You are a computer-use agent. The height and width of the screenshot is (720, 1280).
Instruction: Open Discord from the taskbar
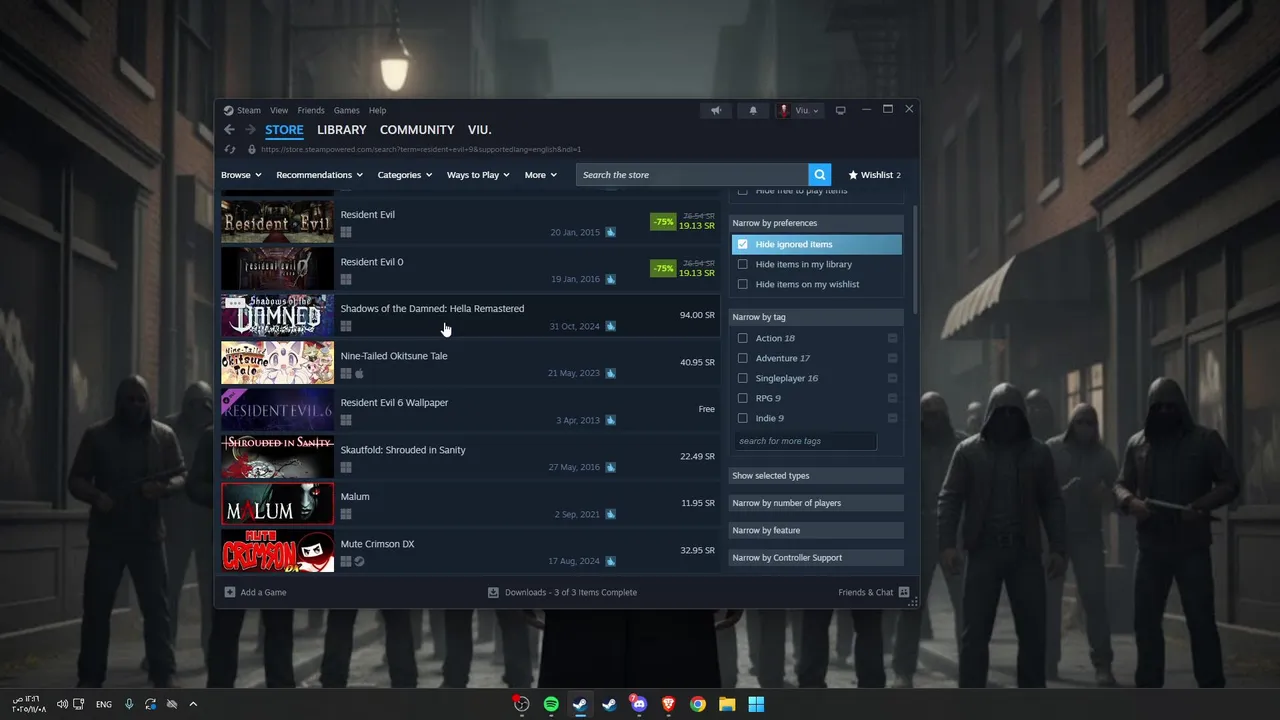pyautogui.click(x=639, y=704)
